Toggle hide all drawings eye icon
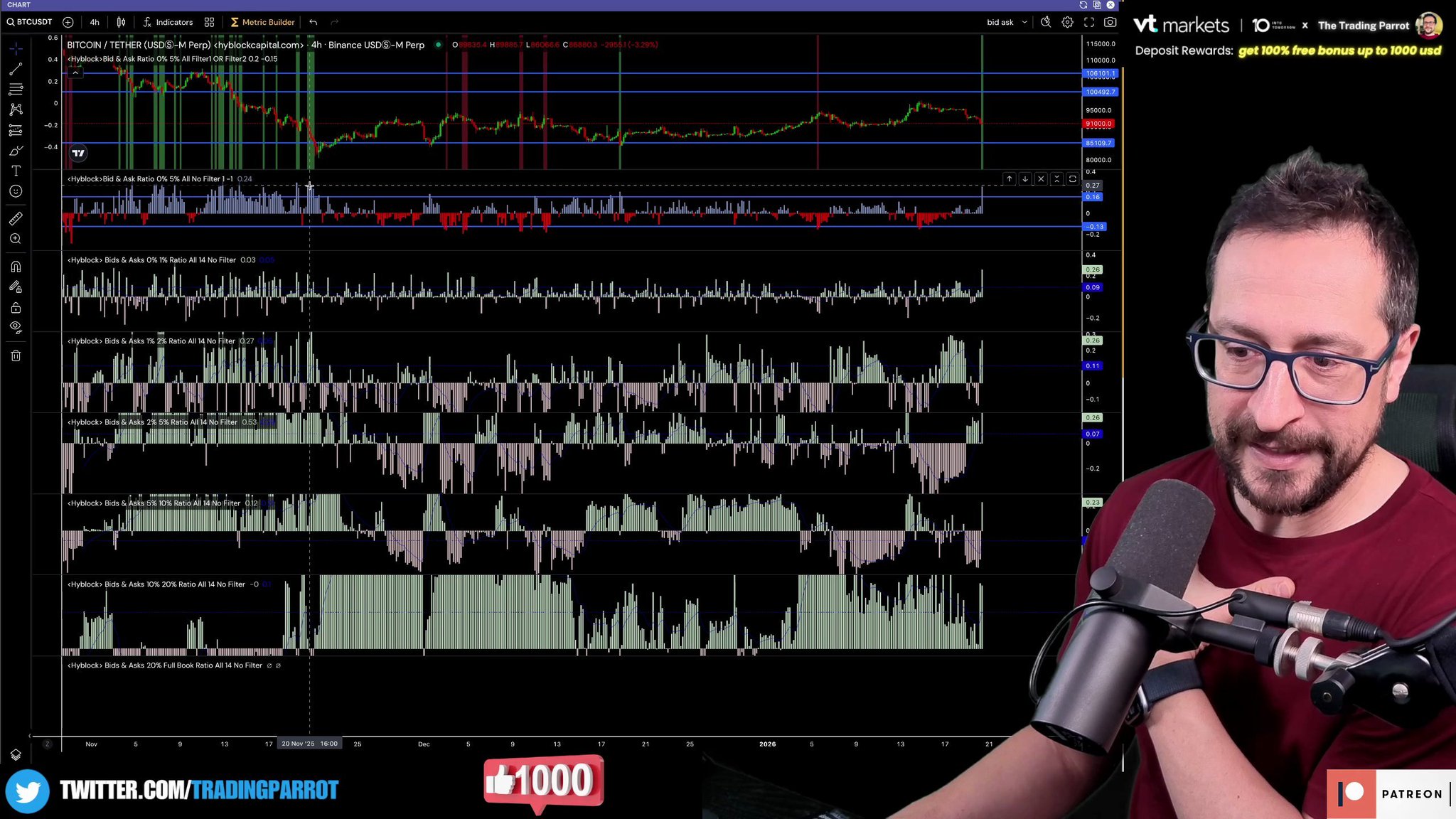 pos(16,327)
